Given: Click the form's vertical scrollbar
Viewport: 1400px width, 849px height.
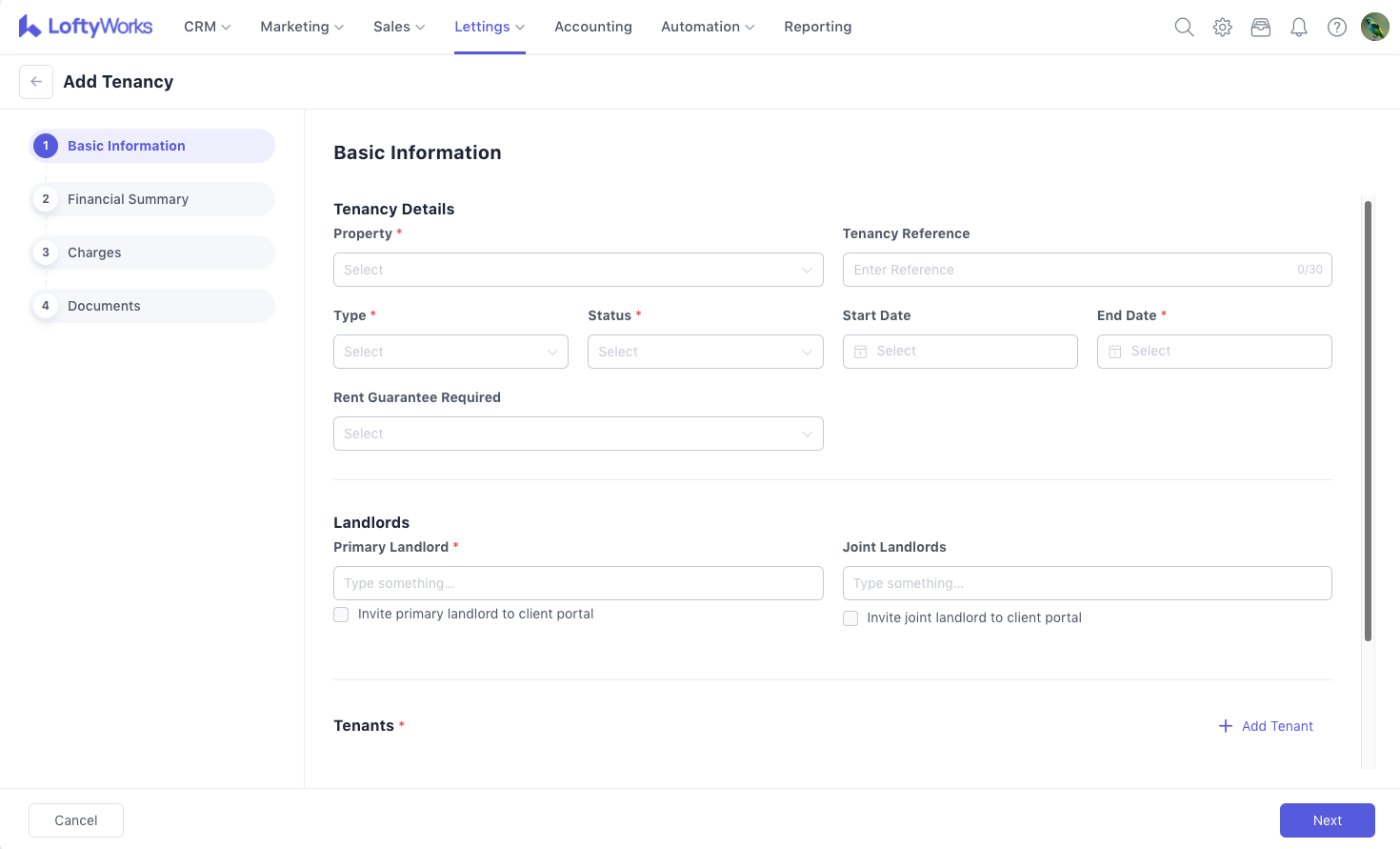Looking at the screenshot, I should (x=1368, y=419).
